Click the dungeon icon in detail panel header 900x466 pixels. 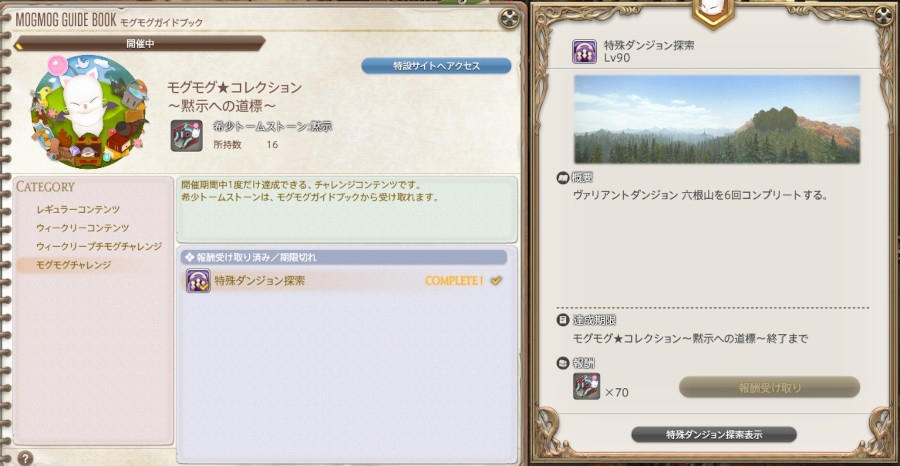pyautogui.click(x=584, y=51)
